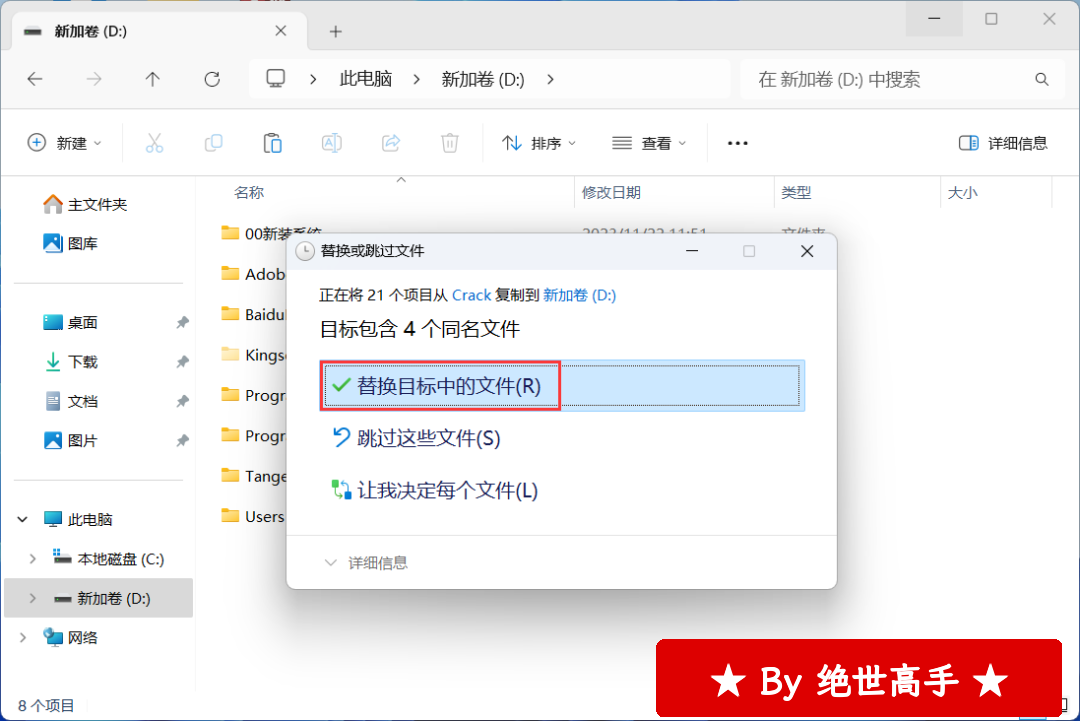
Task: Click the Cut scissors icon in toolbar
Action: (x=154, y=143)
